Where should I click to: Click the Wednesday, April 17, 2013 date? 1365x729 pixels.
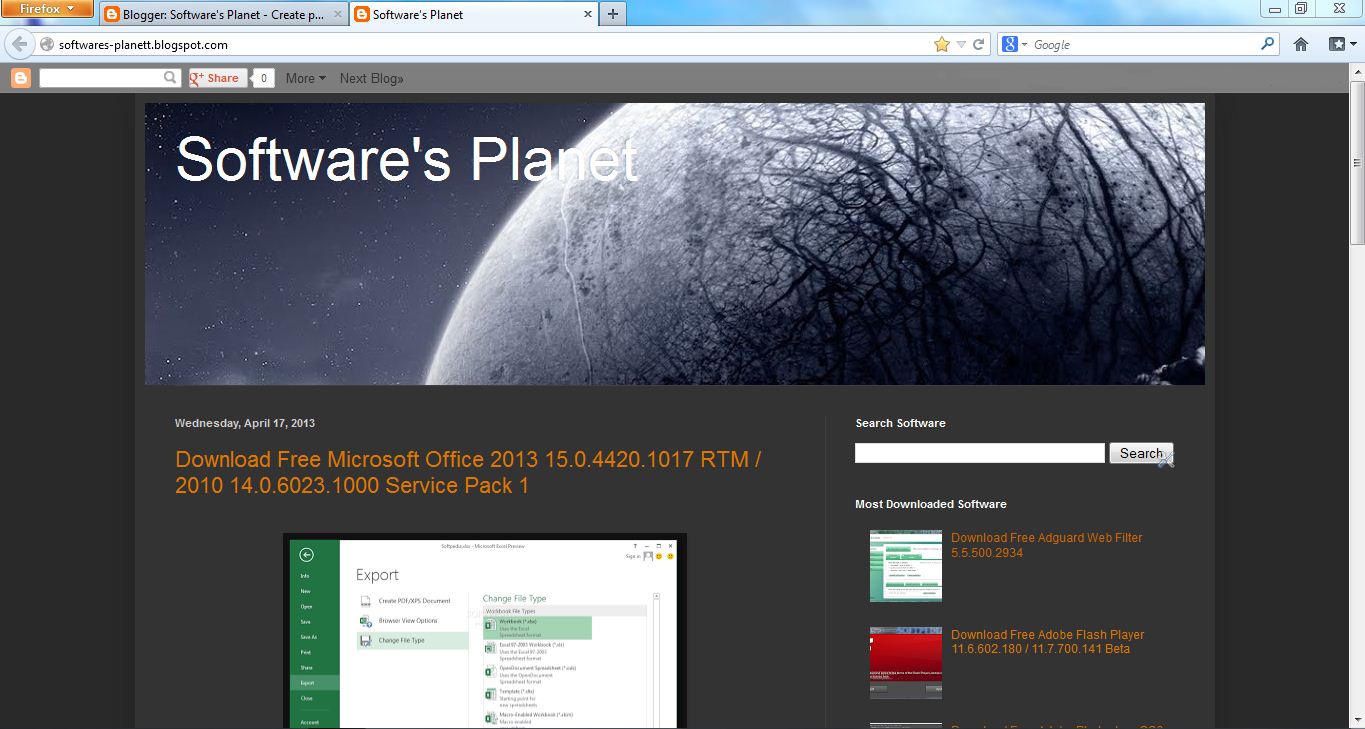tap(245, 423)
